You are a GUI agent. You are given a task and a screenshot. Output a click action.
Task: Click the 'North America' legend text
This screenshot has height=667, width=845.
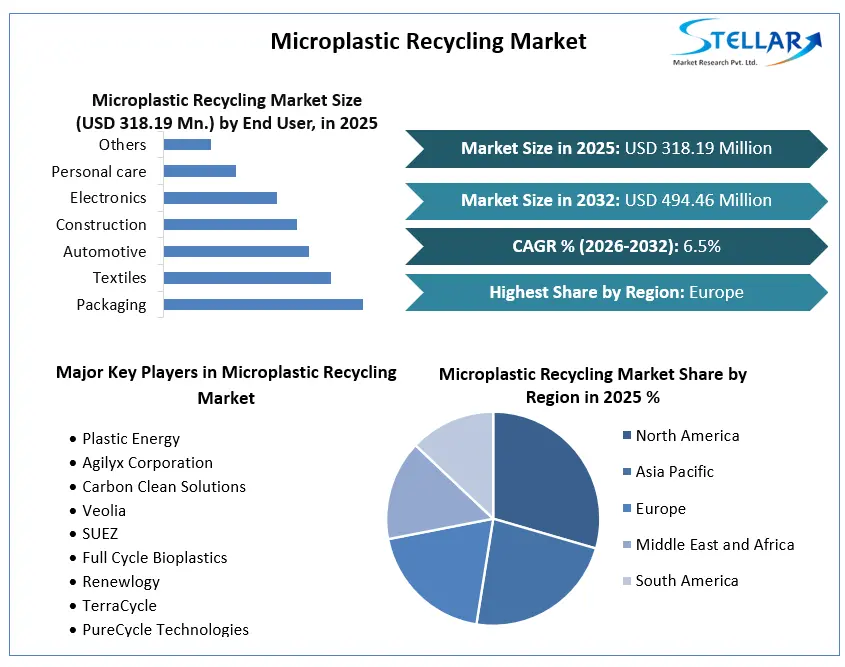click(687, 435)
